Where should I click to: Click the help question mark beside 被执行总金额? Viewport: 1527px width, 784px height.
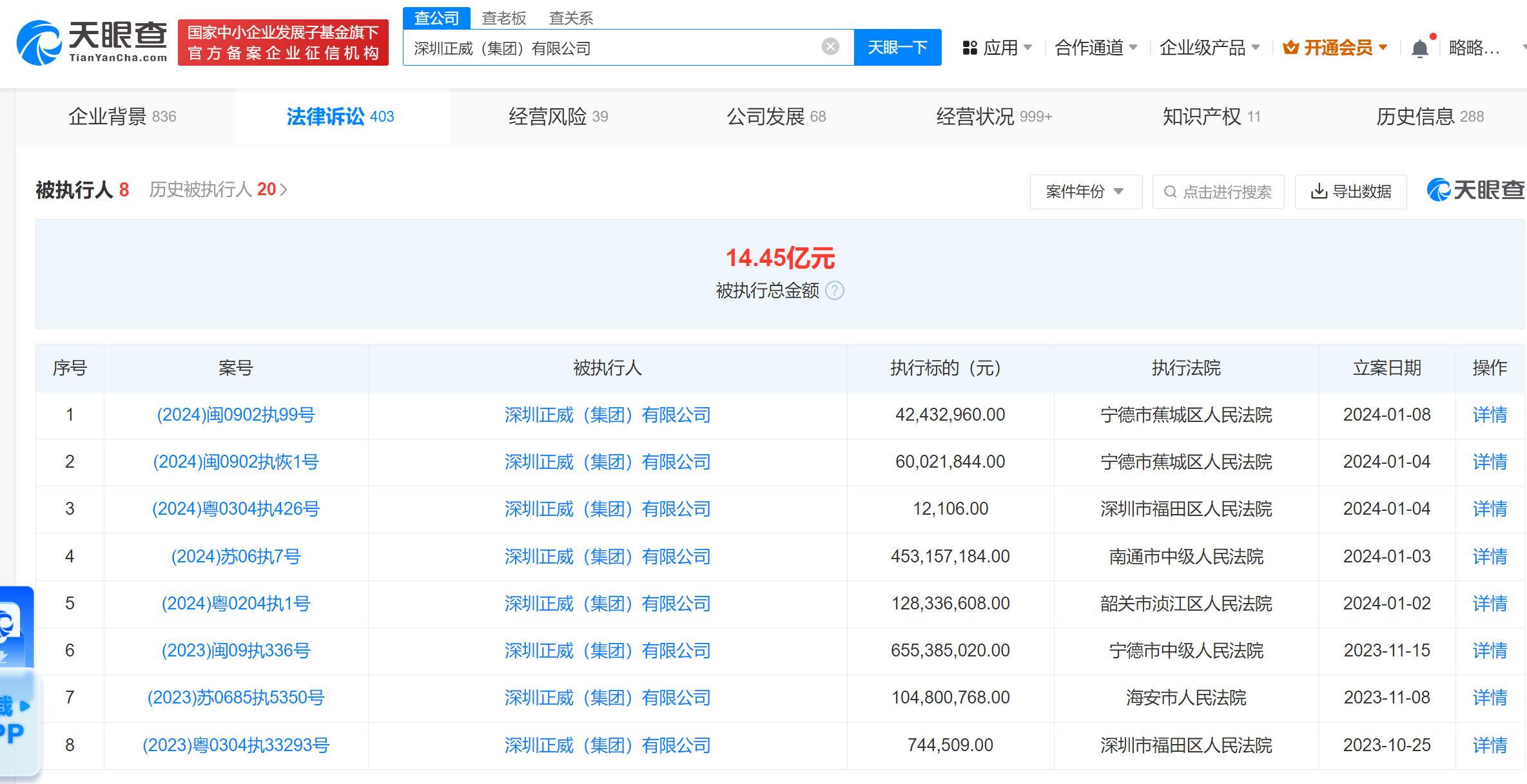835,291
